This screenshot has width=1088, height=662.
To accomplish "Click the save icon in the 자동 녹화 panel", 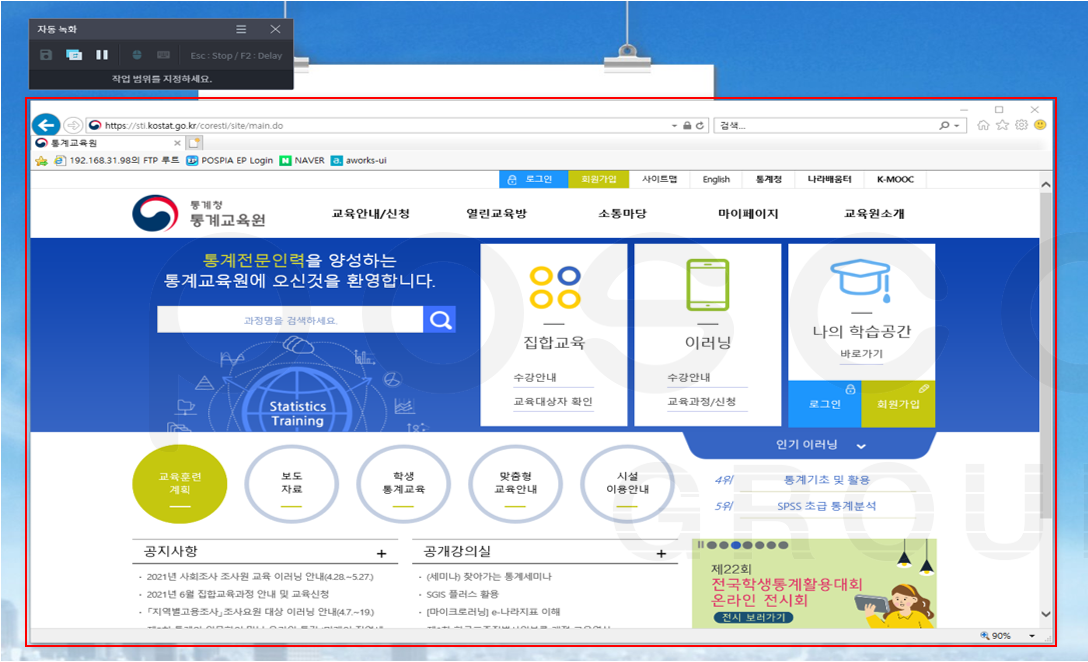I will [x=46, y=55].
